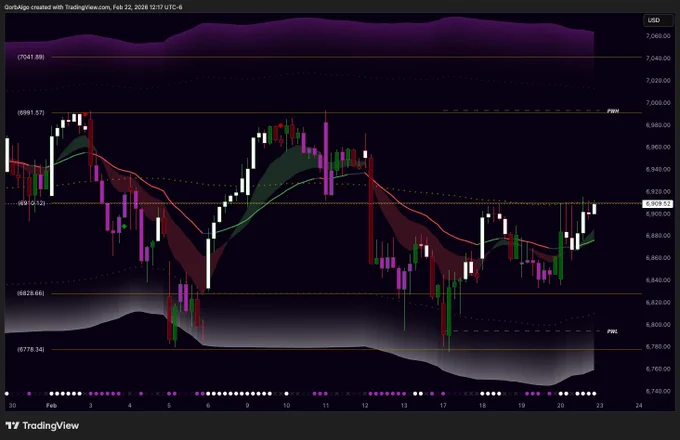
Task: Click the 7,020.00 price axis label
Action: [658, 80]
